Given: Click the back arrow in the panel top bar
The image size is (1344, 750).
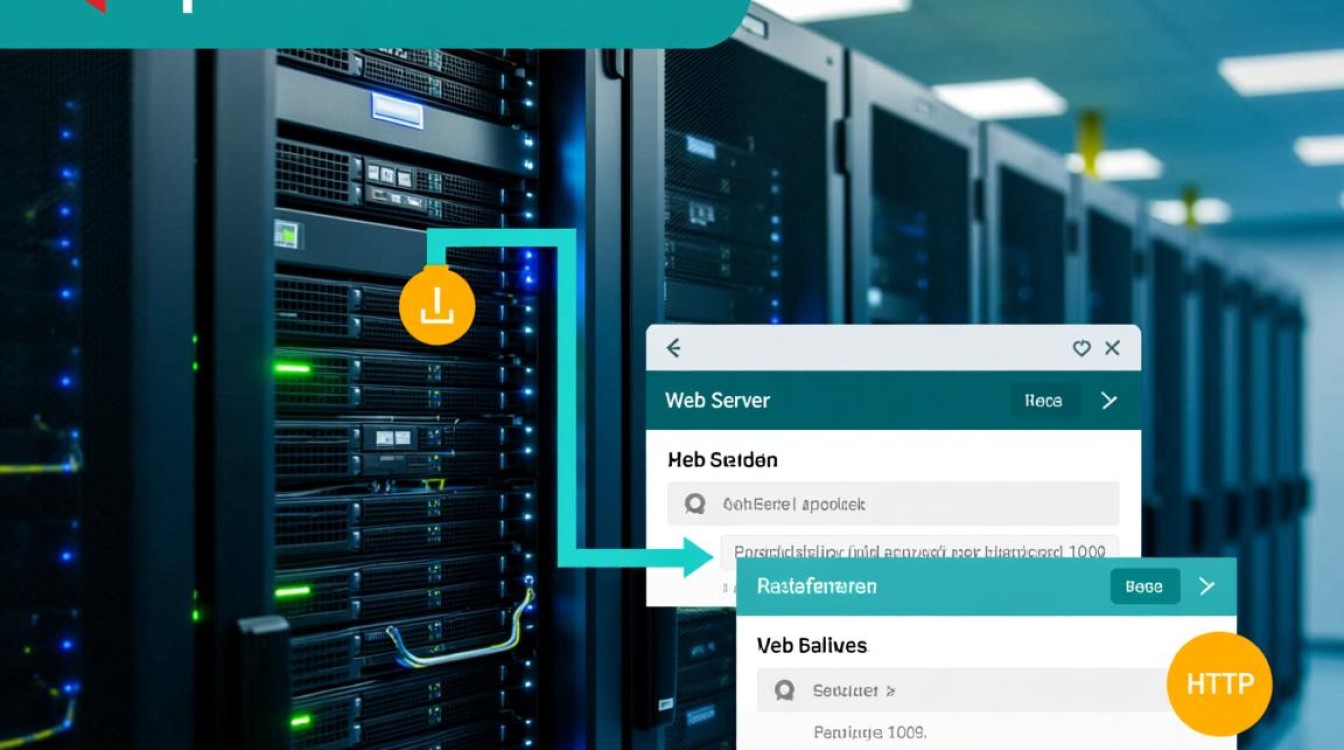Looking at the screenshot, I should click(x=674, y=348).
